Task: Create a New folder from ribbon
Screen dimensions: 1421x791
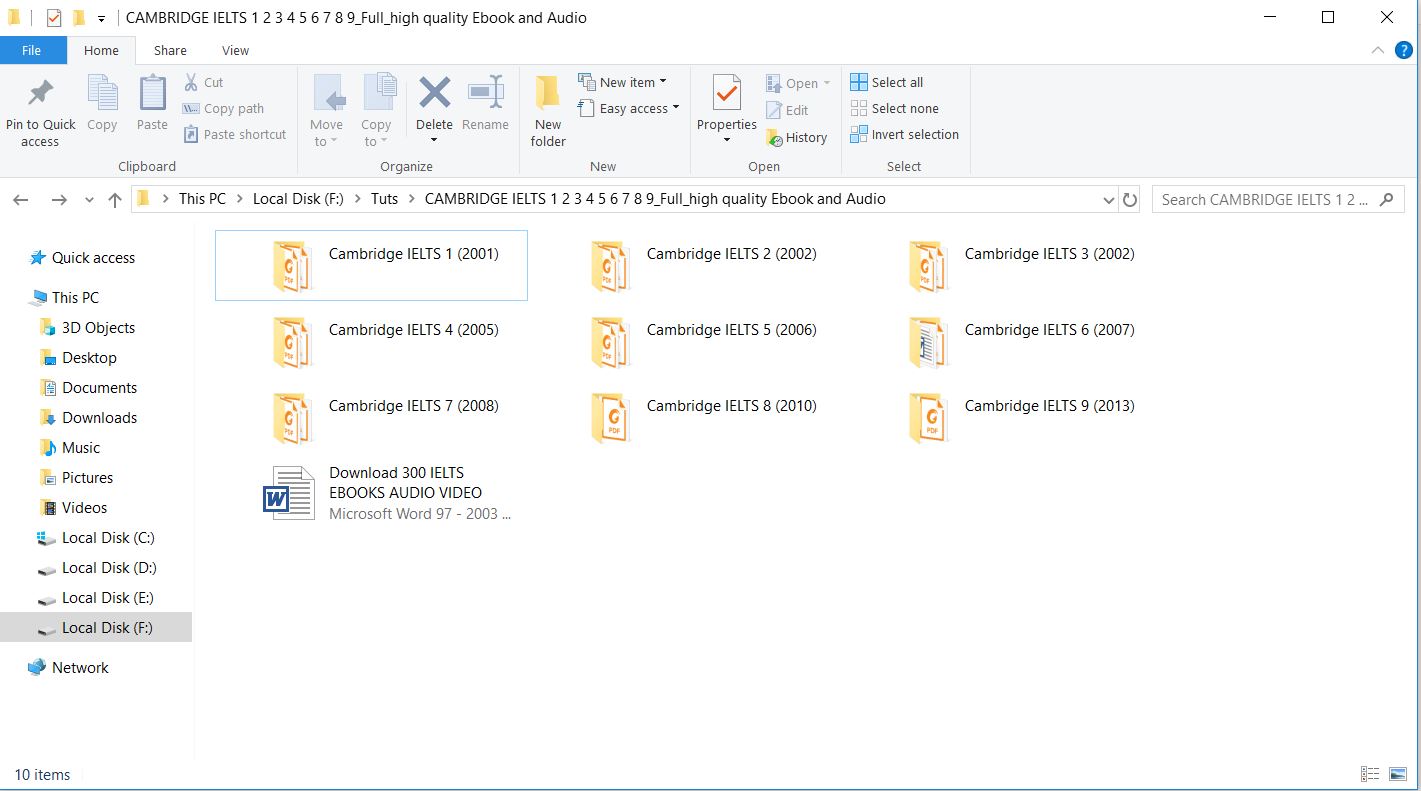Action: [x=548, y=111]
